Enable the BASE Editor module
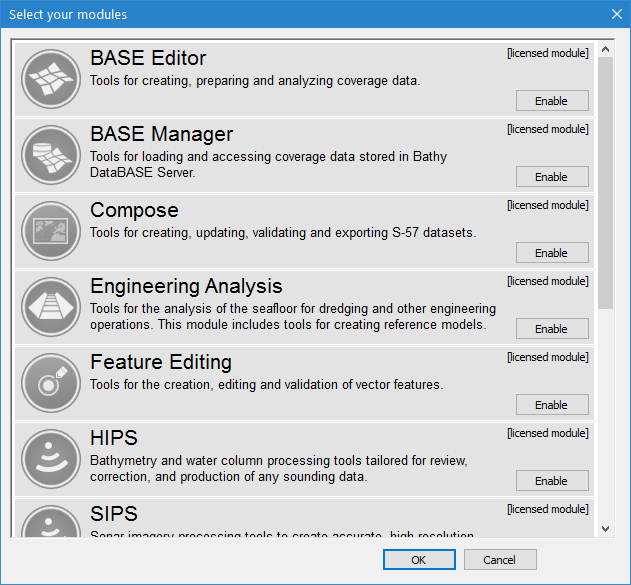The height and width of the screenshot is (585, 631). tap(551, 101)
